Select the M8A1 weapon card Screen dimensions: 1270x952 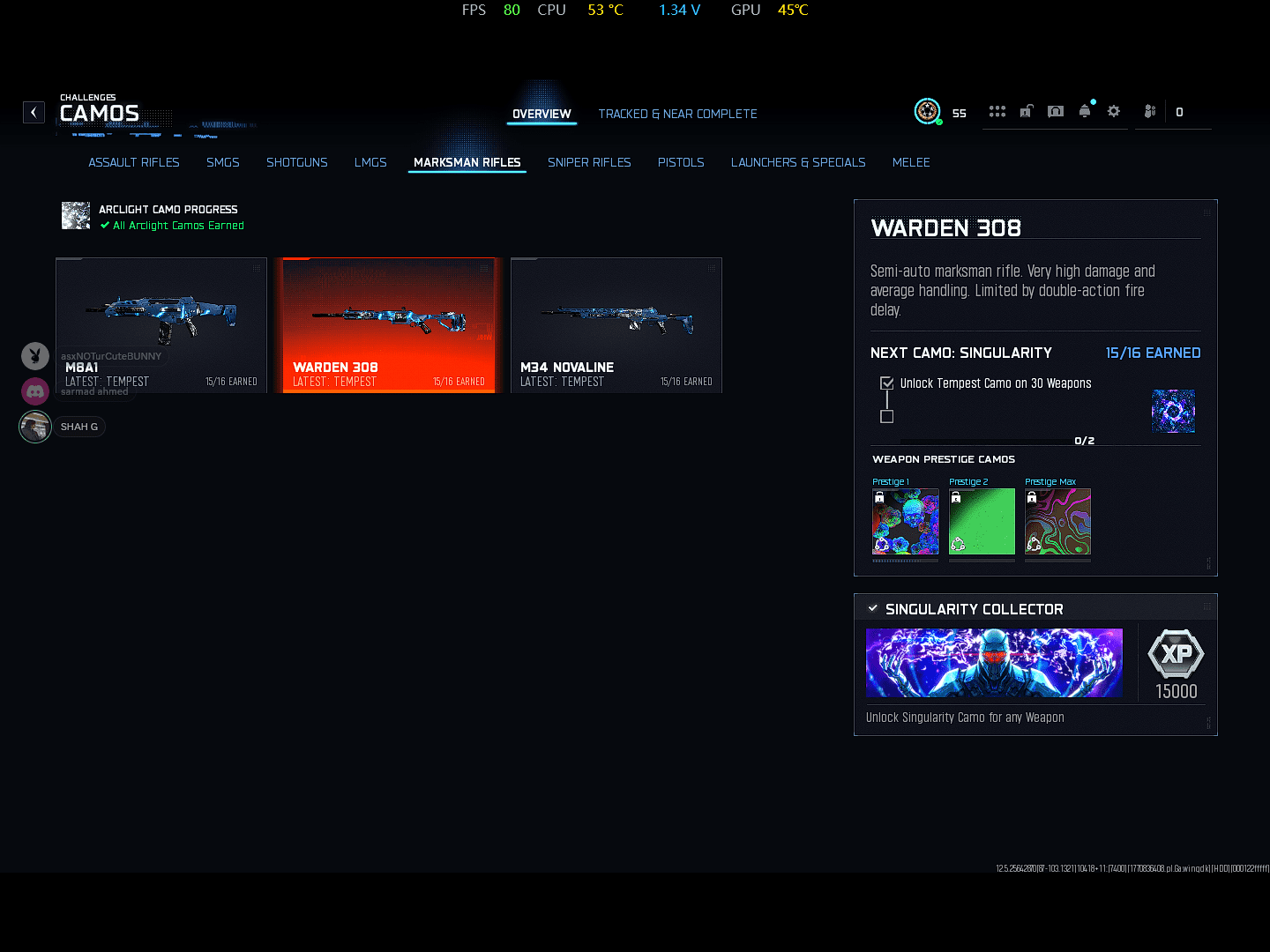click(161, 324)
